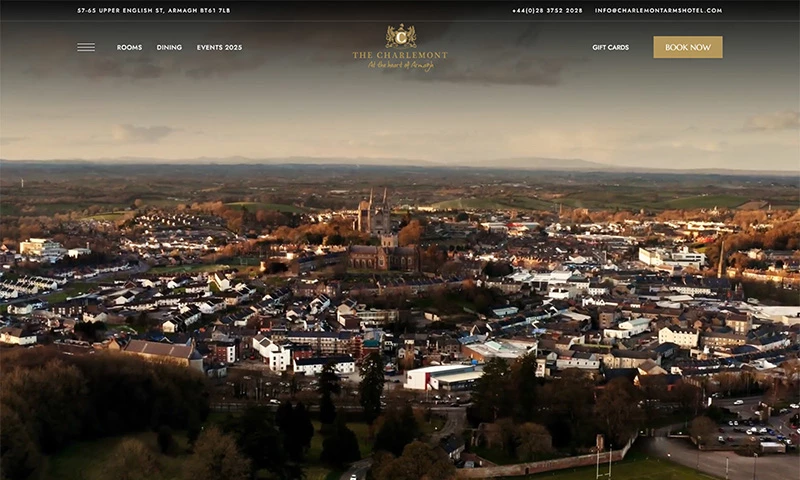Open the Dining menu item
This screenshot has height=480, width=800.
(x=169, y=47)
